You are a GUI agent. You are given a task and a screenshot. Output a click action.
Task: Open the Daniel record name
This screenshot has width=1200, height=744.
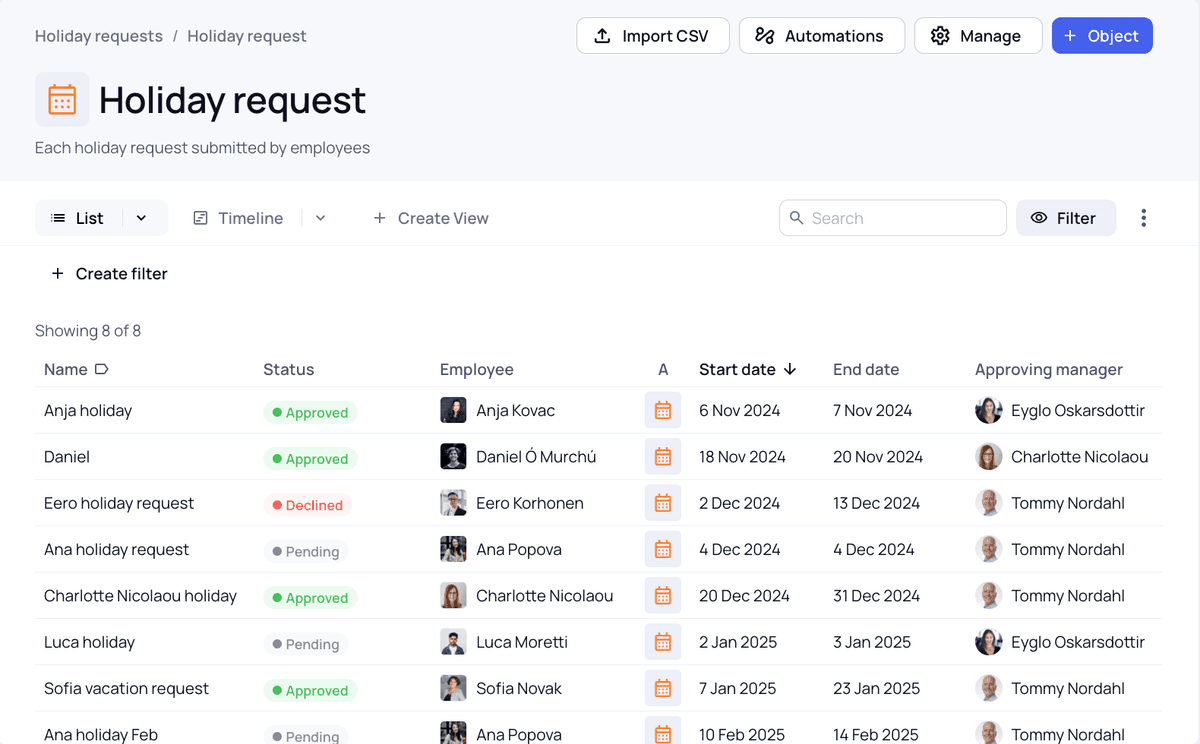point(67,457)
